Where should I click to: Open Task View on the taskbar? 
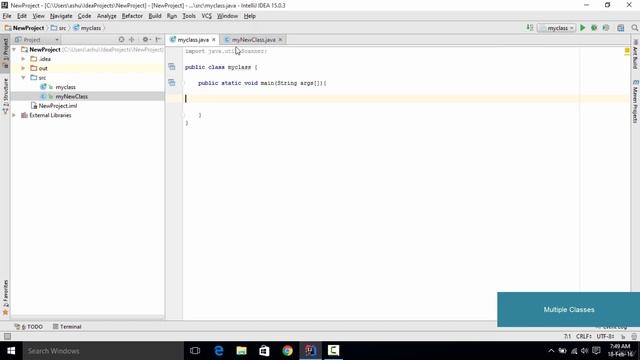pyautogui.click(x=195, y=351)
